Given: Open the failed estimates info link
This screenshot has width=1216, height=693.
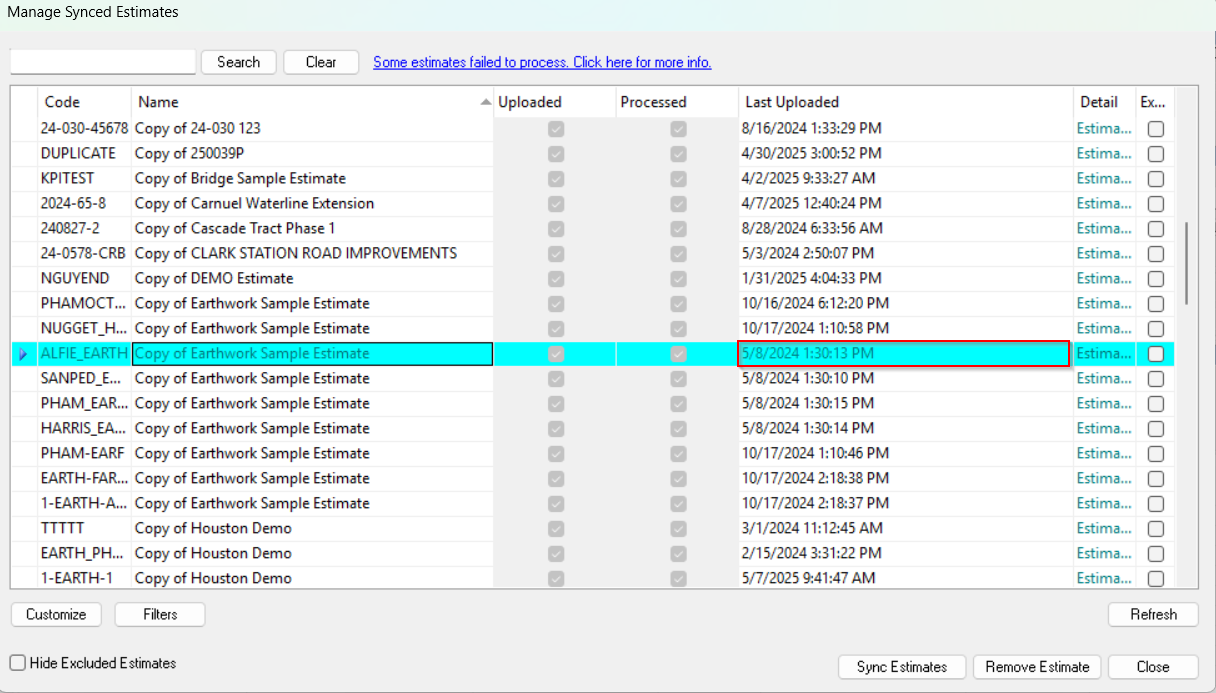Looking at the screenshot, I should 542,62.
